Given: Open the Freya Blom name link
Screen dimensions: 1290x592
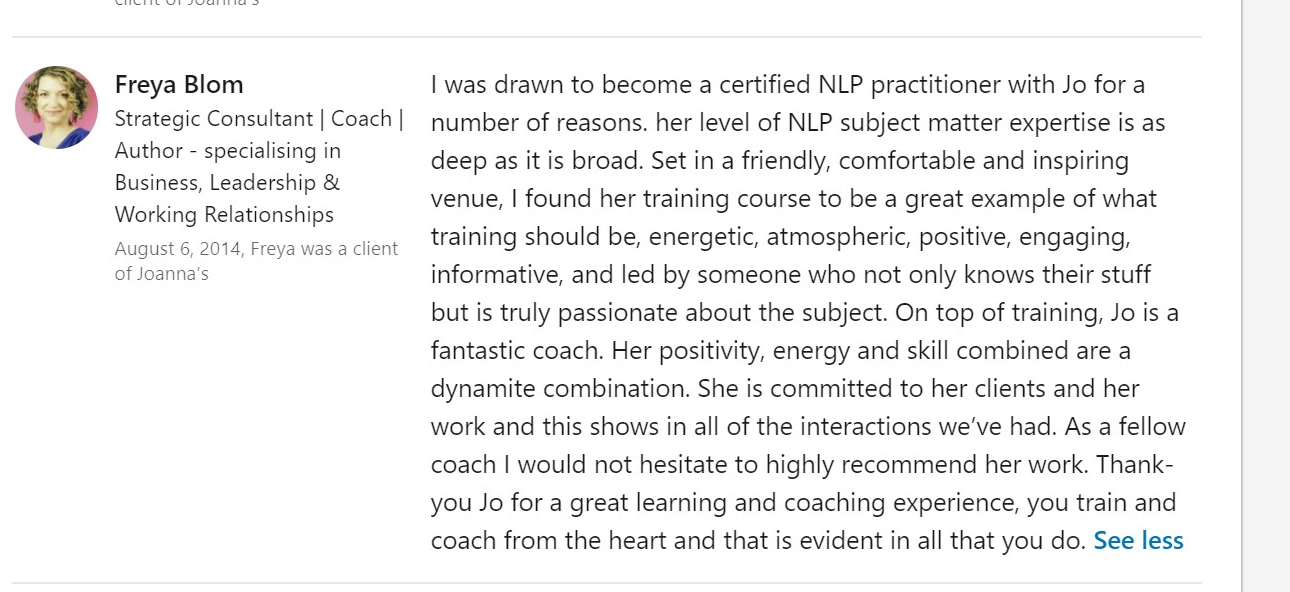Looking at the screenshot, I should coord(179,84).
